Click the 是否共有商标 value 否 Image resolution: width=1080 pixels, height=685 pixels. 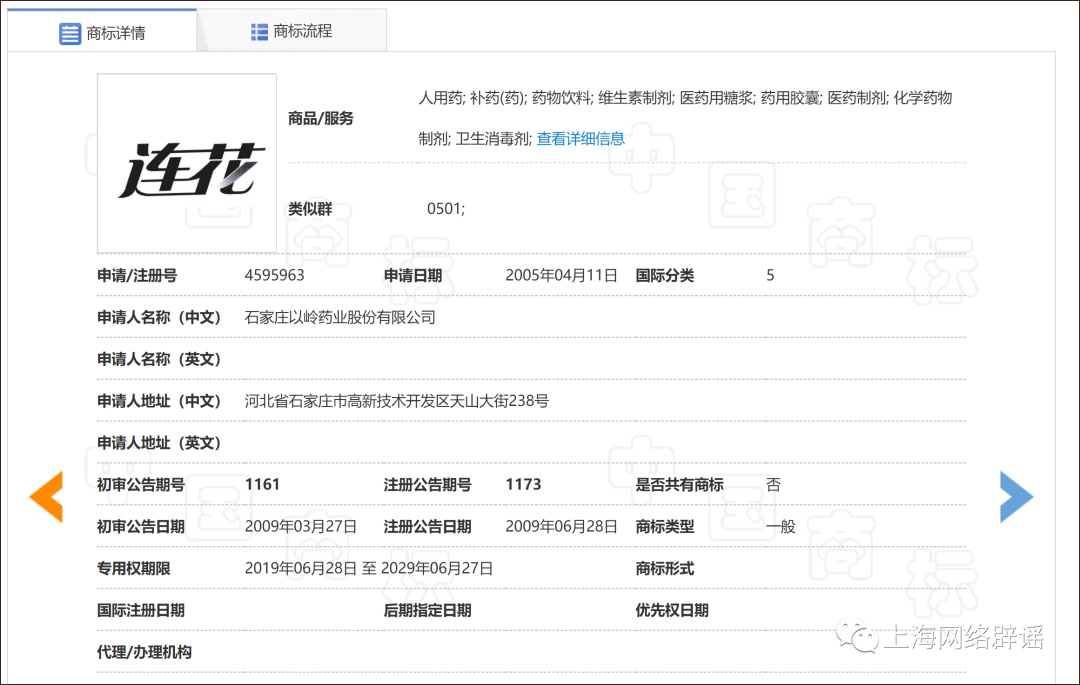click(773, 484)
